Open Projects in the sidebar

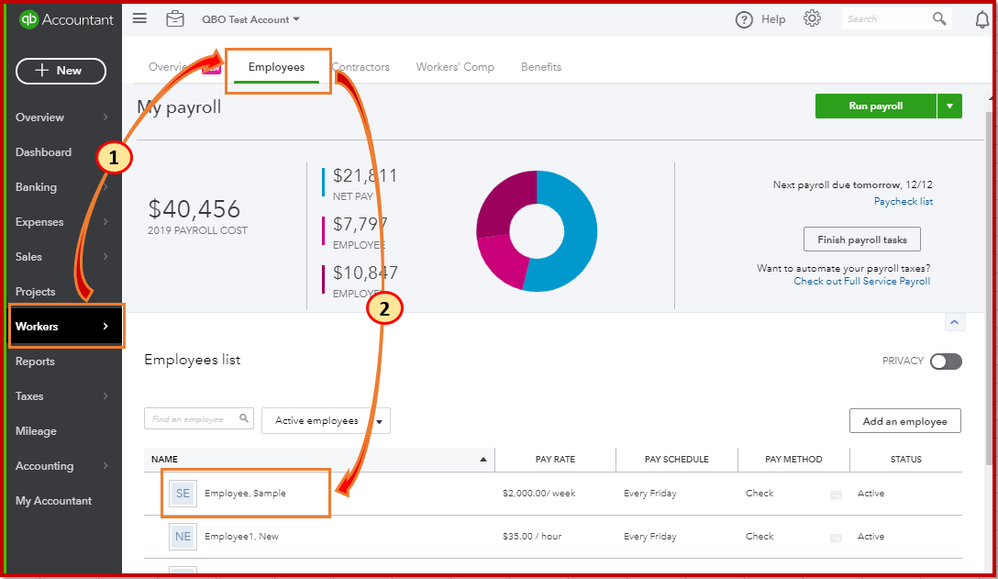point(36,291)
